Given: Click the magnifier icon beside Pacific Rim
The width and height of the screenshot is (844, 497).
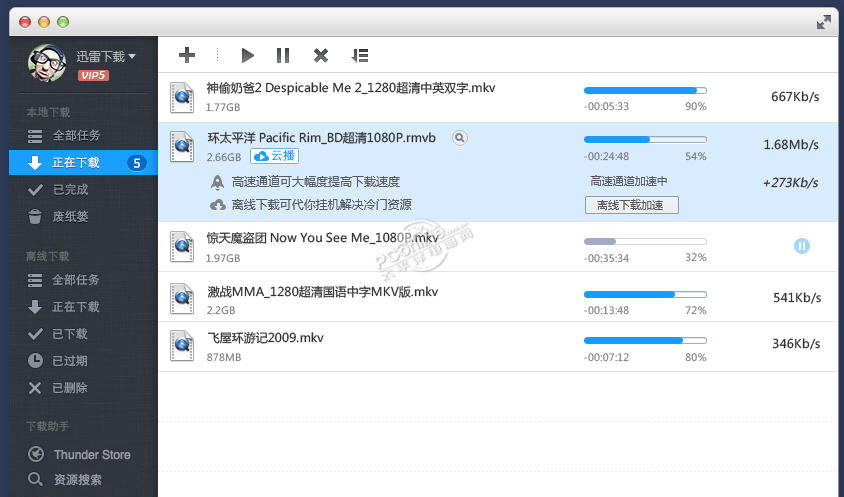Looking at the screenshot, I should point(459,138).
